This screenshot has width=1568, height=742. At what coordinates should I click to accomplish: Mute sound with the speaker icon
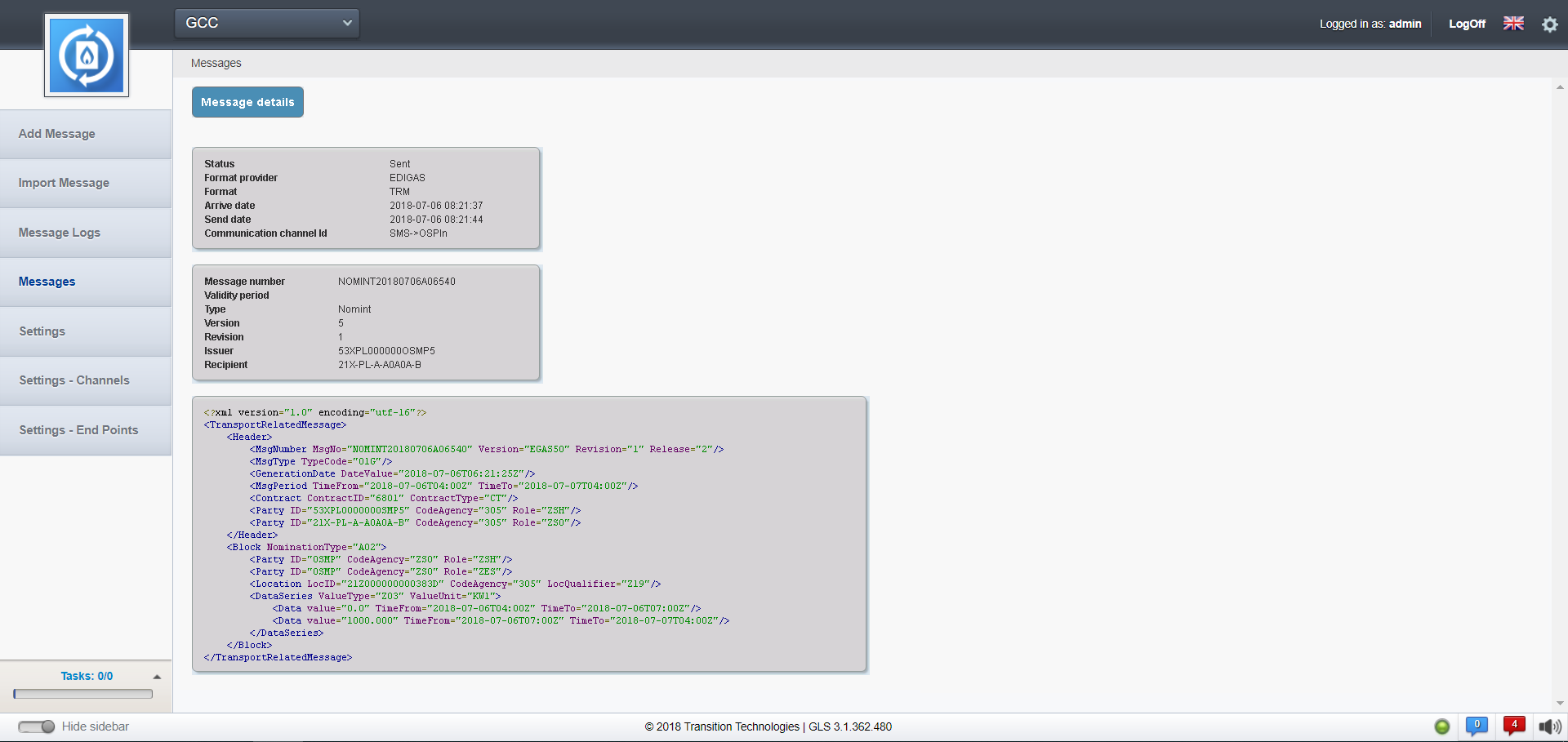tap(1549, 726)
